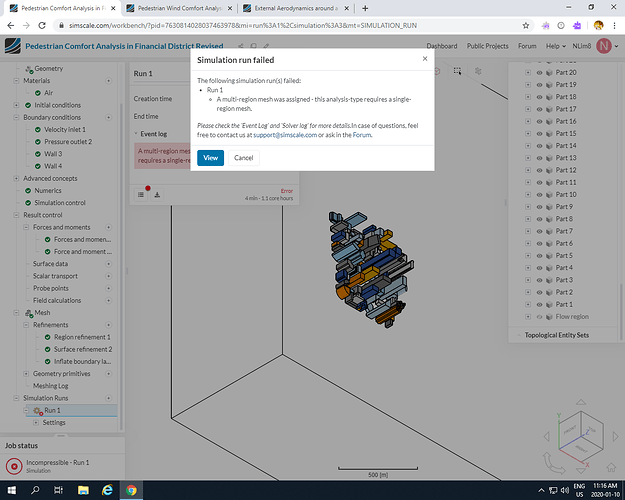Hide Part 11 using eye icon
Screen dimensions: 625x500
pos(539,183)
